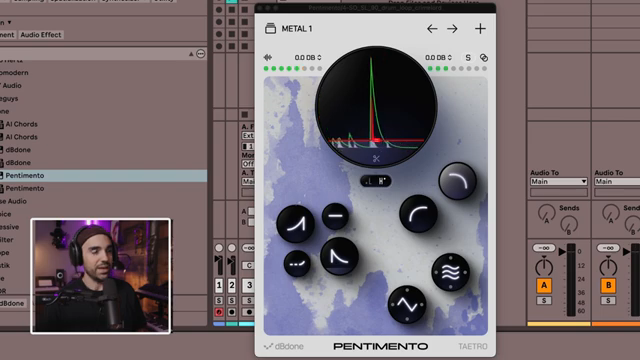Open the Pentimento preset library icon
This screenshot has height=360, width=640.
pos(270,29)
